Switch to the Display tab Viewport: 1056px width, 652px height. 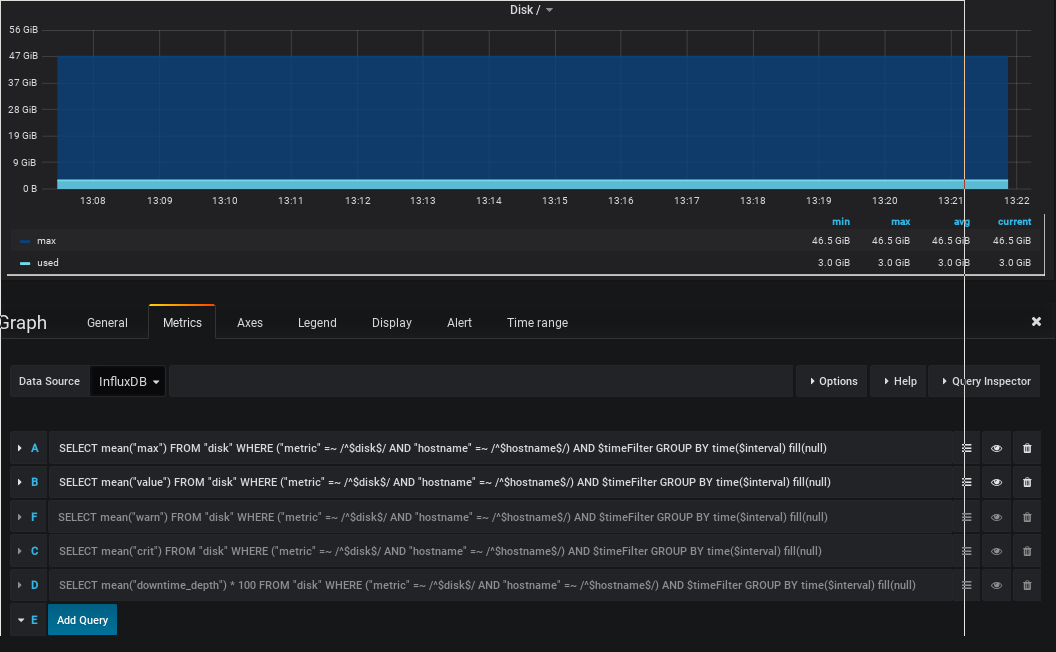click(x=392, y=323)
